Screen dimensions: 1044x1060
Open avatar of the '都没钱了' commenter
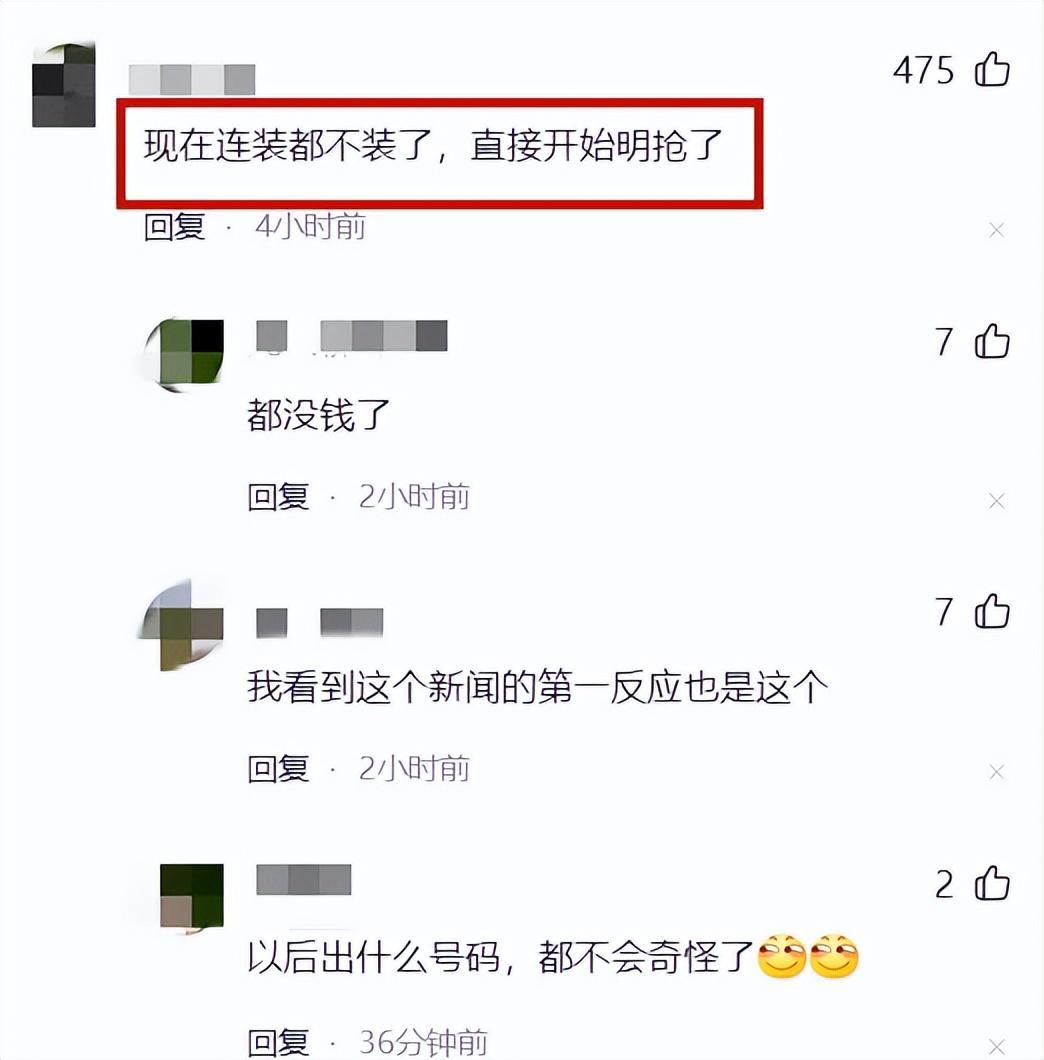(x=185, y=354)
